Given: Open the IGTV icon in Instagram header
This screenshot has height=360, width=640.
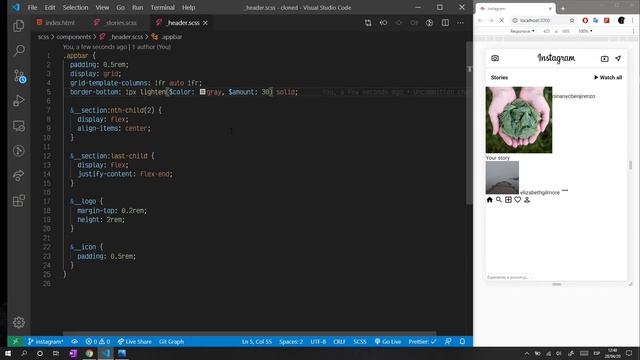Looking at the screenshot, I should [604, 59].
